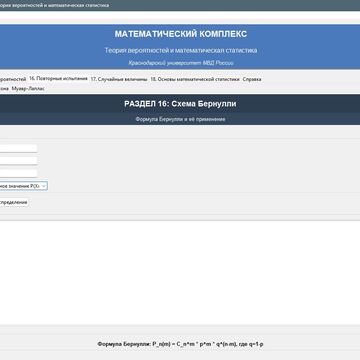
Task: Open the probability value P(X) dropdown
Action: [23, 186]
